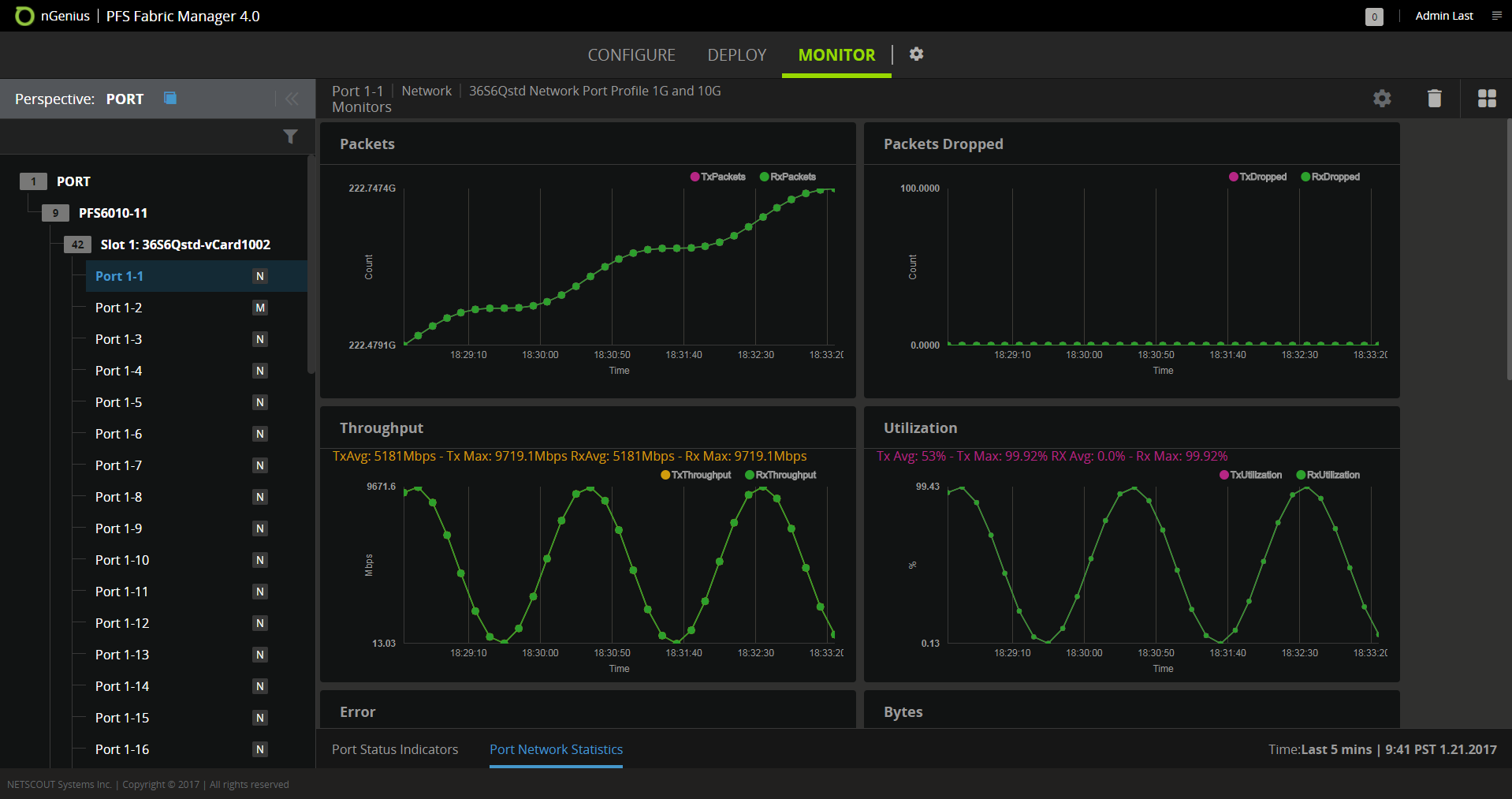
Task: Select Slot 1: 36S6Qstd-vCard1002
Action: [185, 245]
